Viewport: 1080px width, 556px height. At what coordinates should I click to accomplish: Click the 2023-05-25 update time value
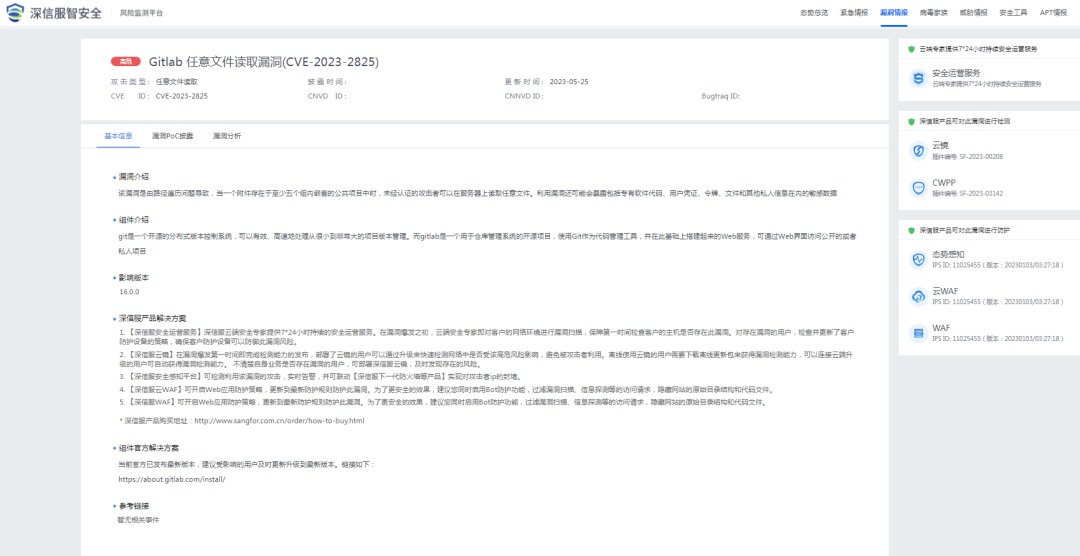point(569,81)
